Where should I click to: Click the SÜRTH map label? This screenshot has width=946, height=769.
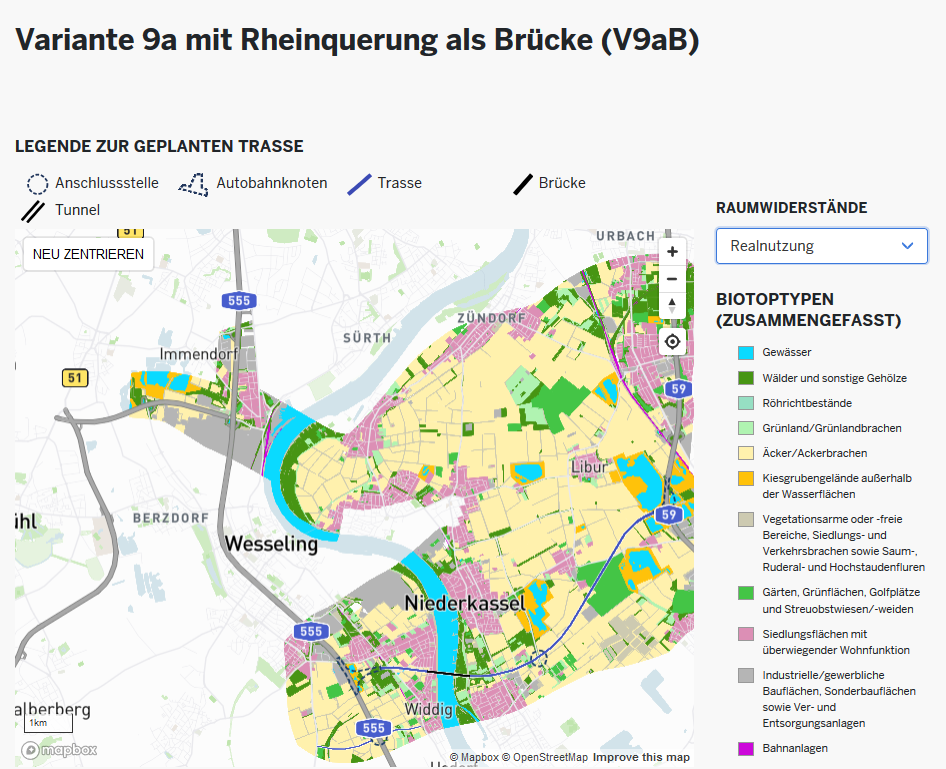(367, 338)
